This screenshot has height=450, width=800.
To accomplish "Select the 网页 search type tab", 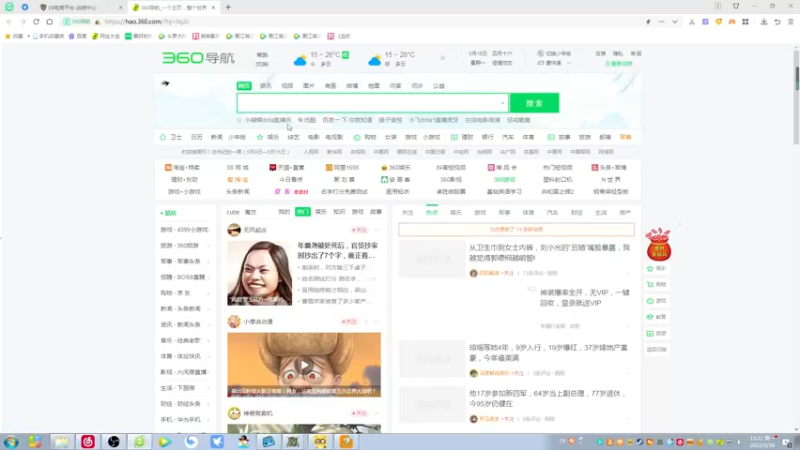I will point(244,86).
